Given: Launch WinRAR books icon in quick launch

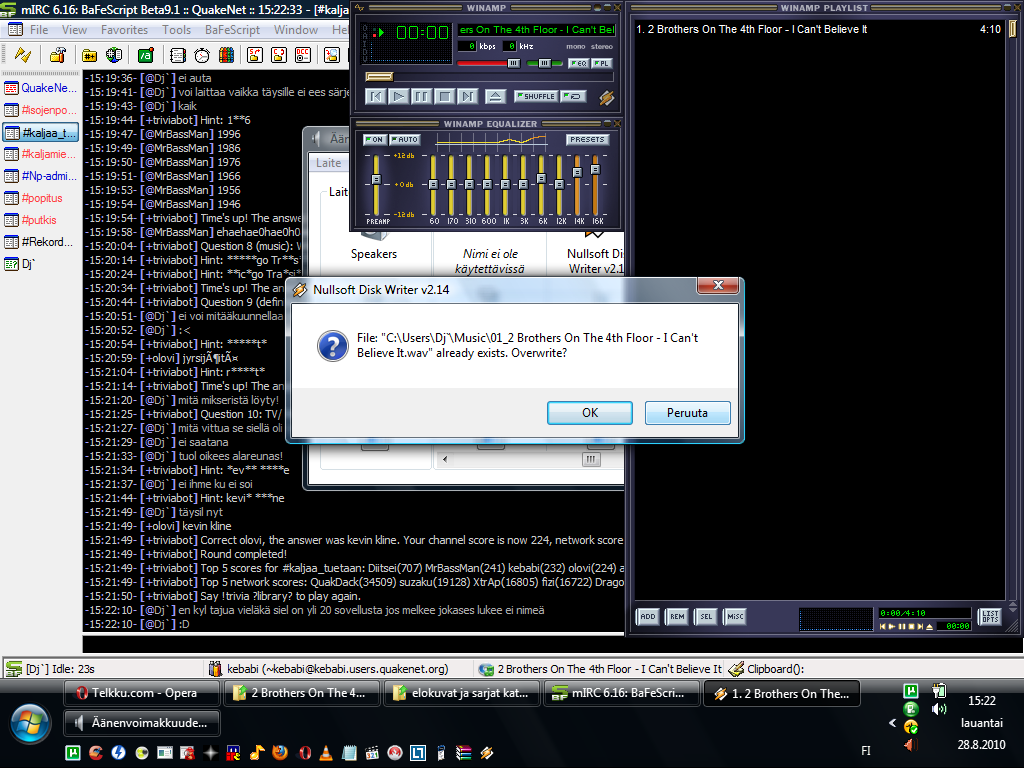Looking at the screenshot, I should click(x=464, y=752).
